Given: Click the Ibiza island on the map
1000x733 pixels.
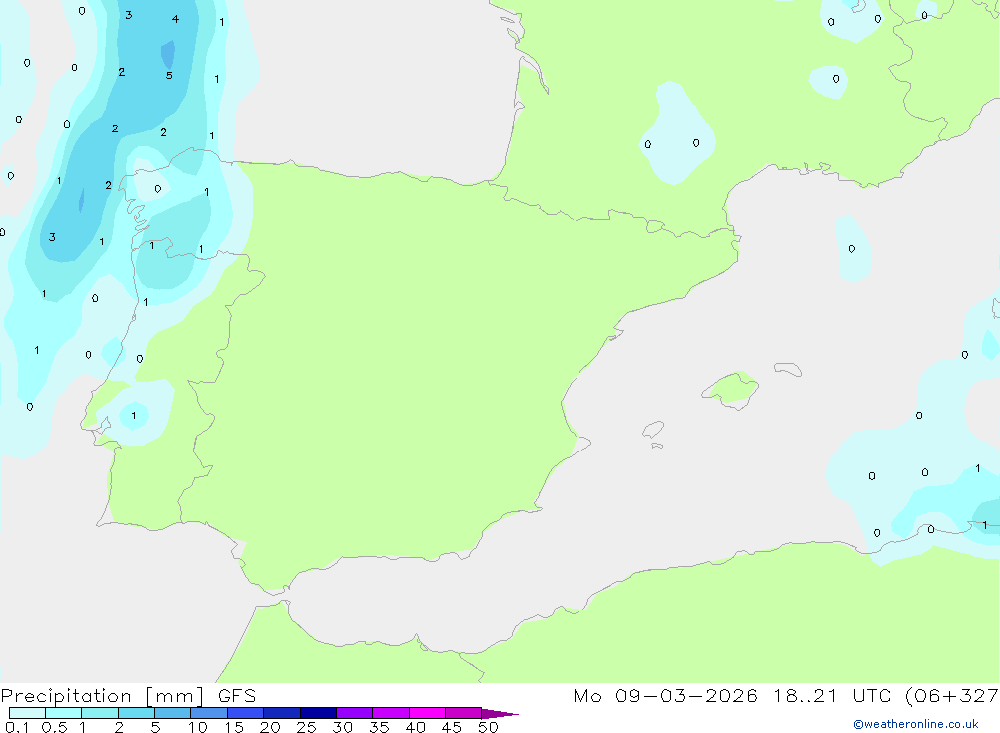Looking at the screenshot, I should [653, 429].
